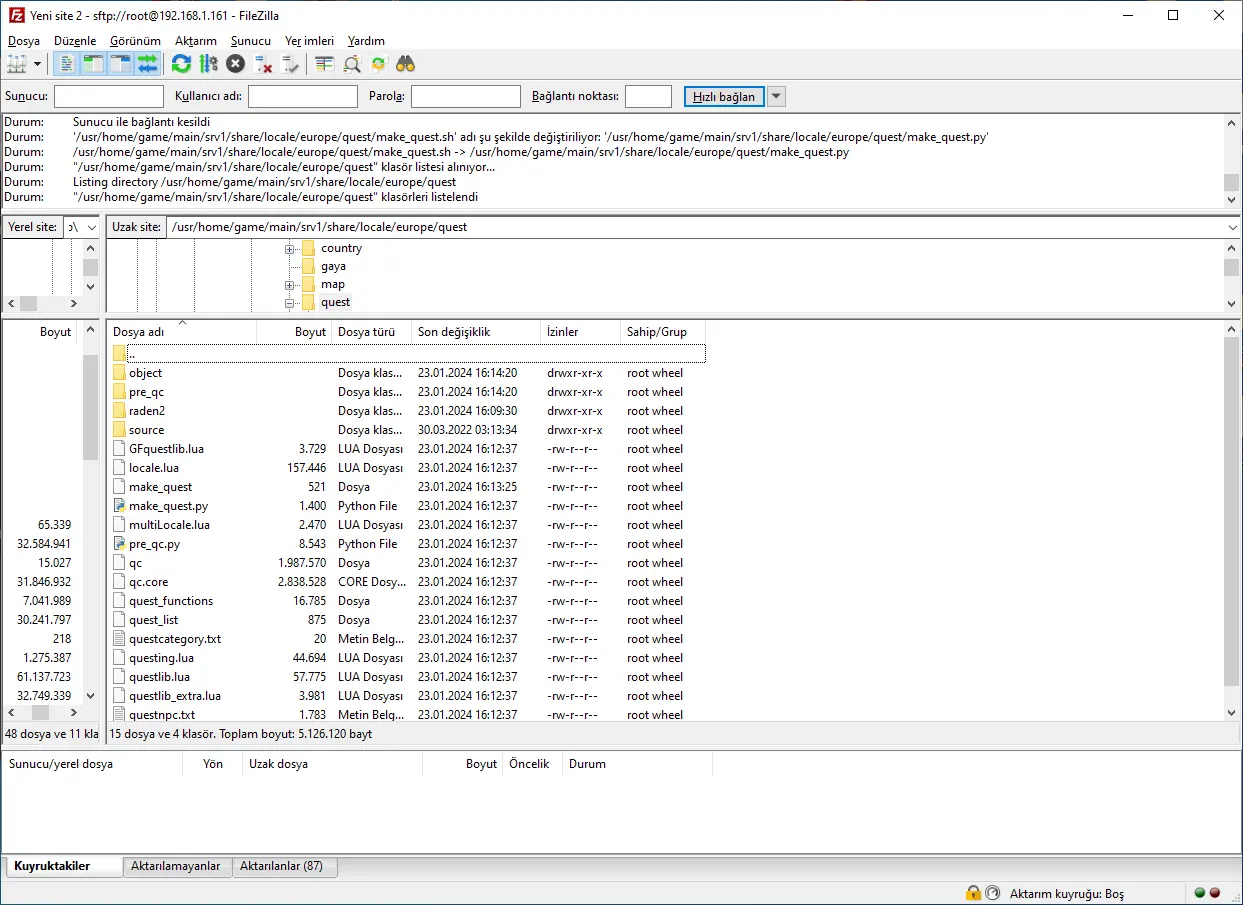Sort by Son değişiklik column header
This screenshot has width=1243, height=905.
476,331
